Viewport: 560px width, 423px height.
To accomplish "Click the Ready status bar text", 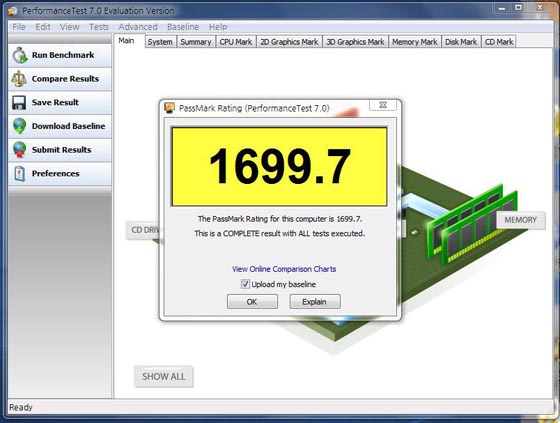I will (x=21, y=407).
